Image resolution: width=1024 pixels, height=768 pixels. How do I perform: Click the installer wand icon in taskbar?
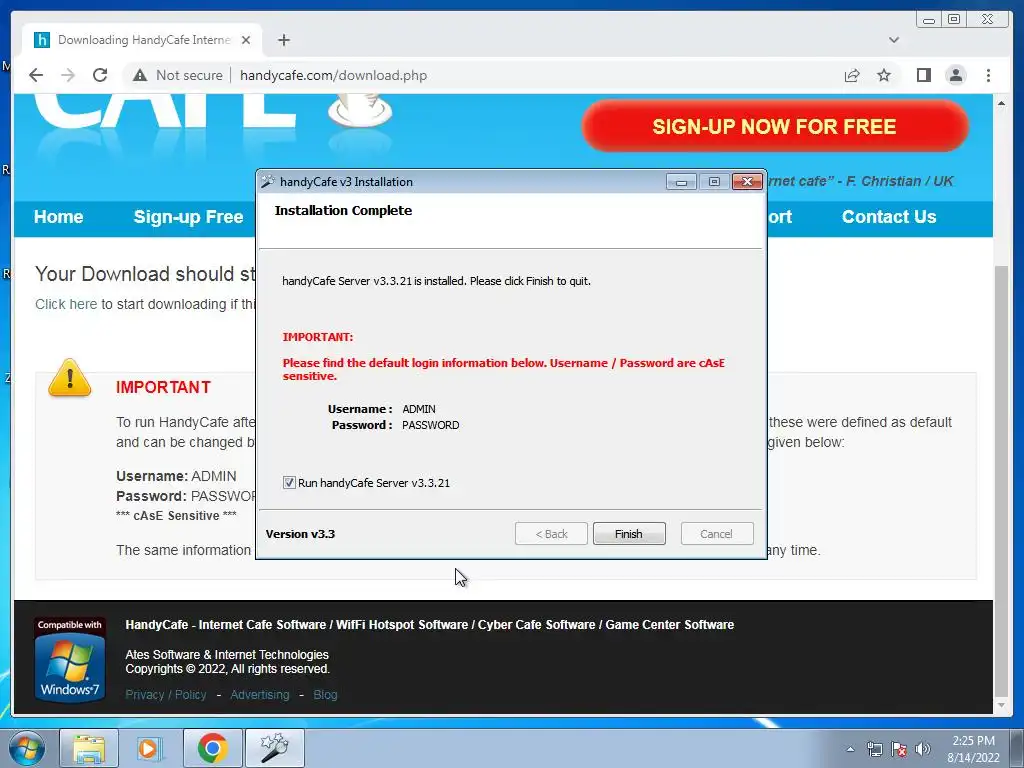pyautogui.click(x=274, y=748)
